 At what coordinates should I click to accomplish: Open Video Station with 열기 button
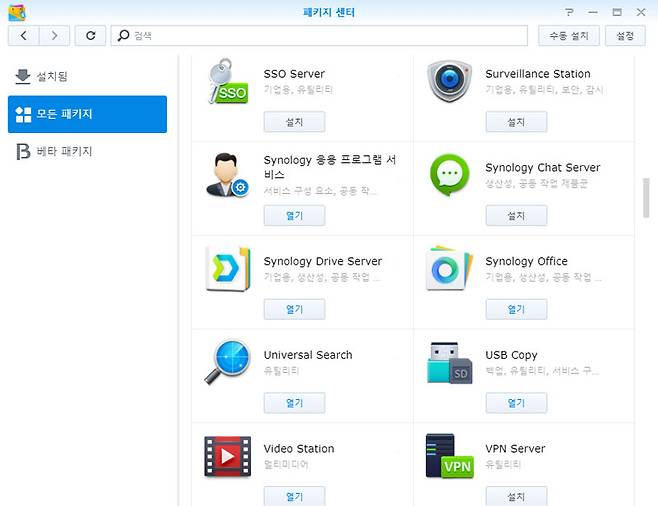(294, 496)
